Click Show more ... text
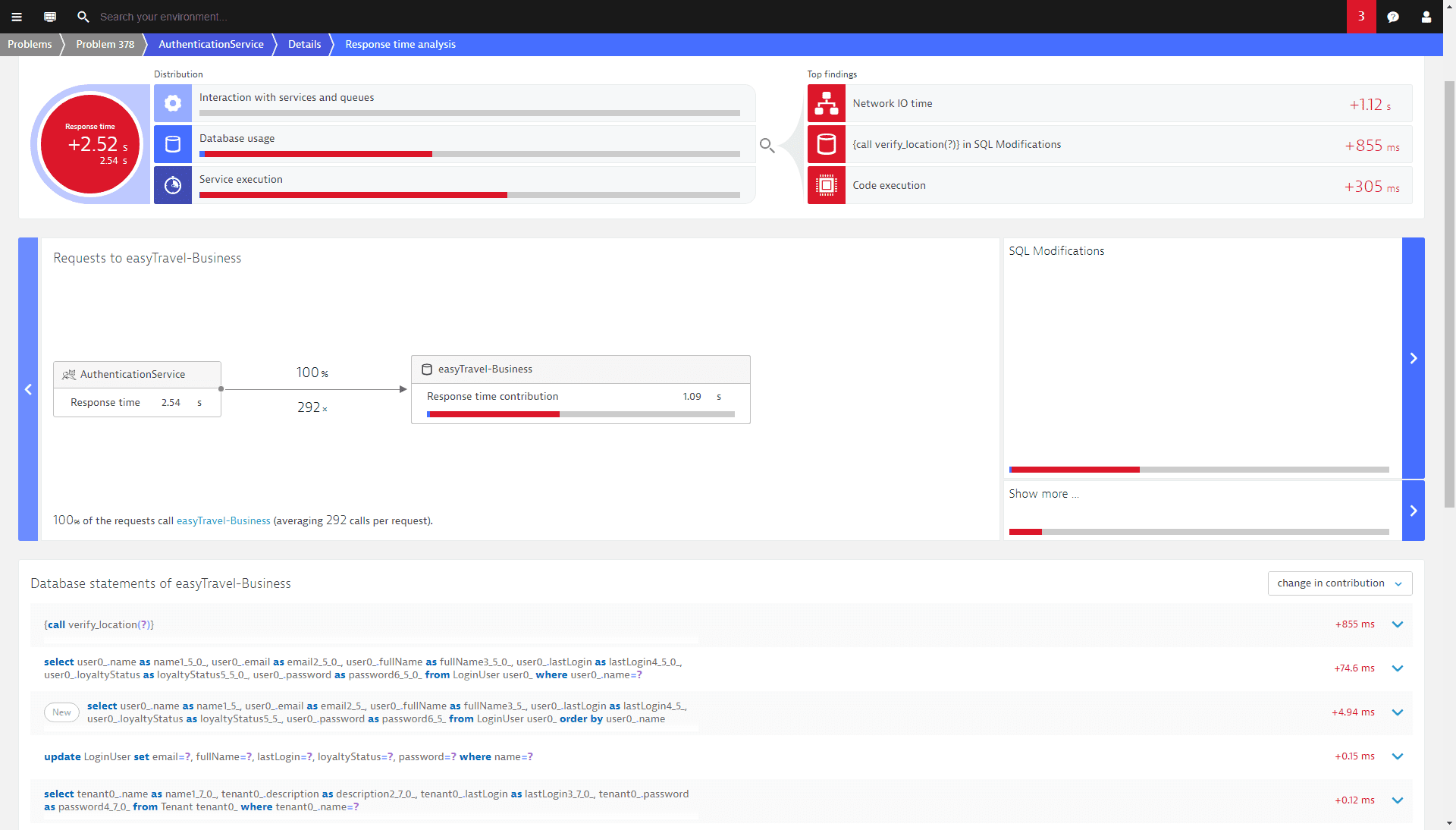The image size is (1456, 830). pyautogui.click(x=1043, y=494)
